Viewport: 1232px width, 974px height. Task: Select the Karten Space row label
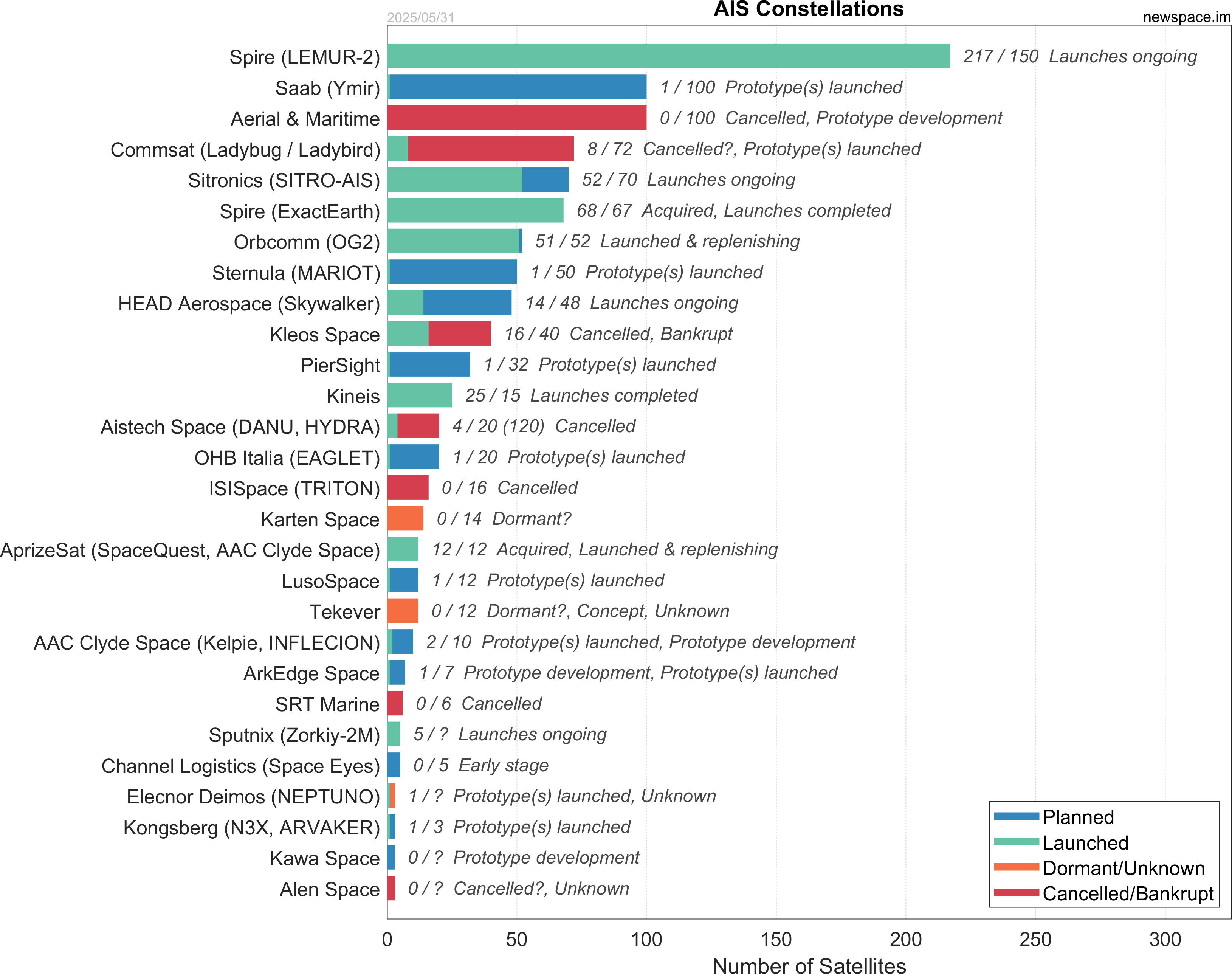point(320,519)
